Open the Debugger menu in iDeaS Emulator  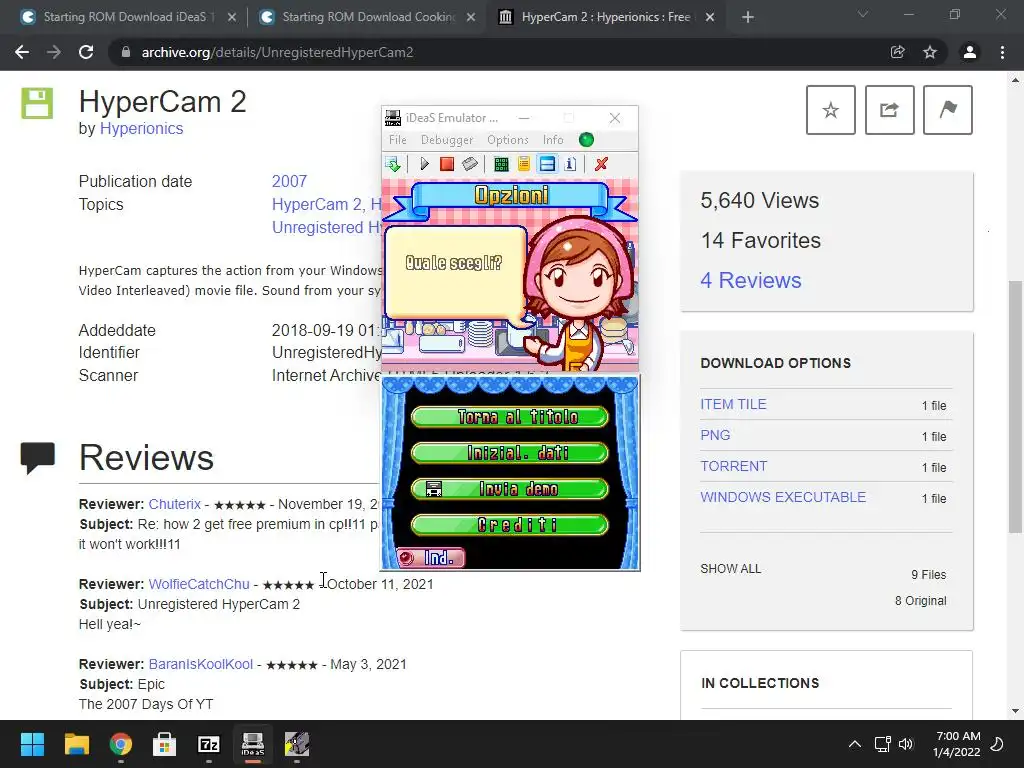click(x=447, y=140)
